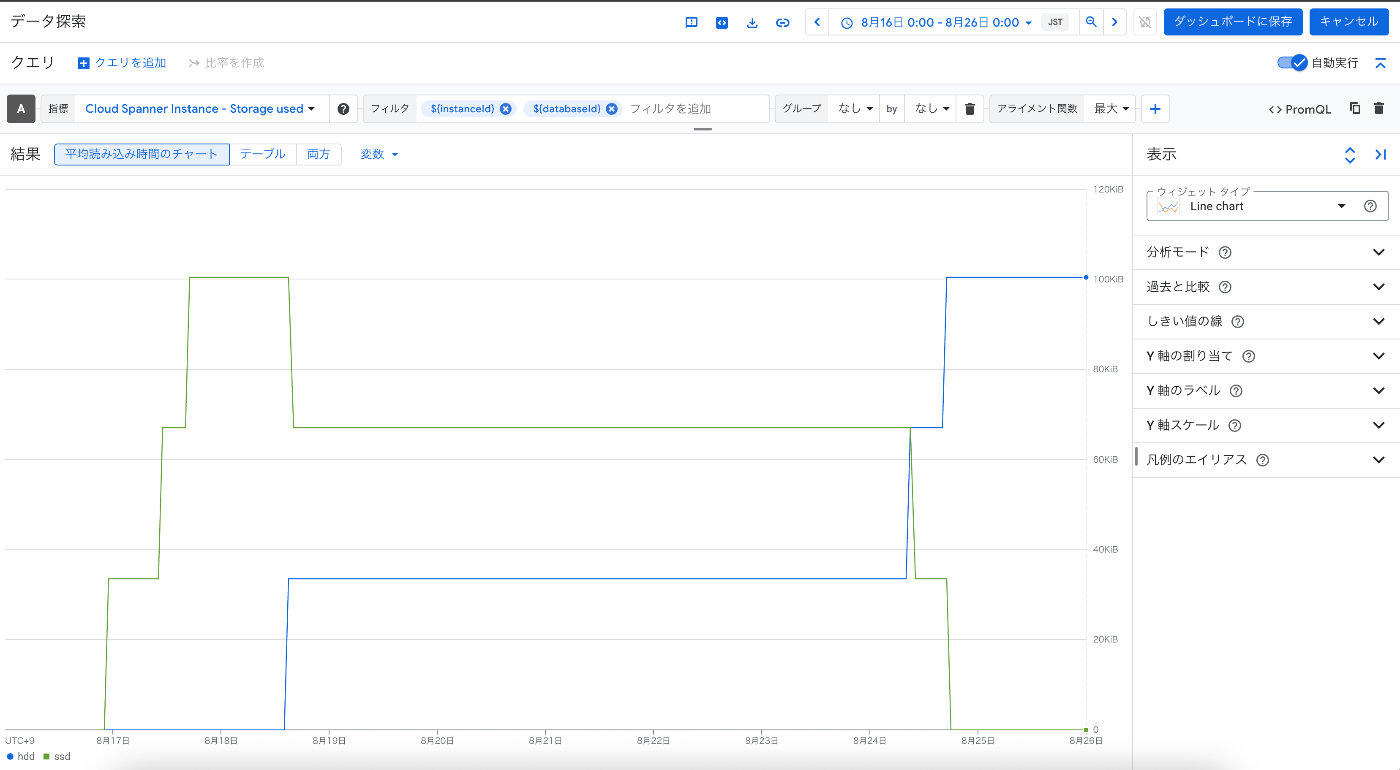
Task: Select the 平均読み込み時間のチャート tab
Action: [x=142, y=154]
